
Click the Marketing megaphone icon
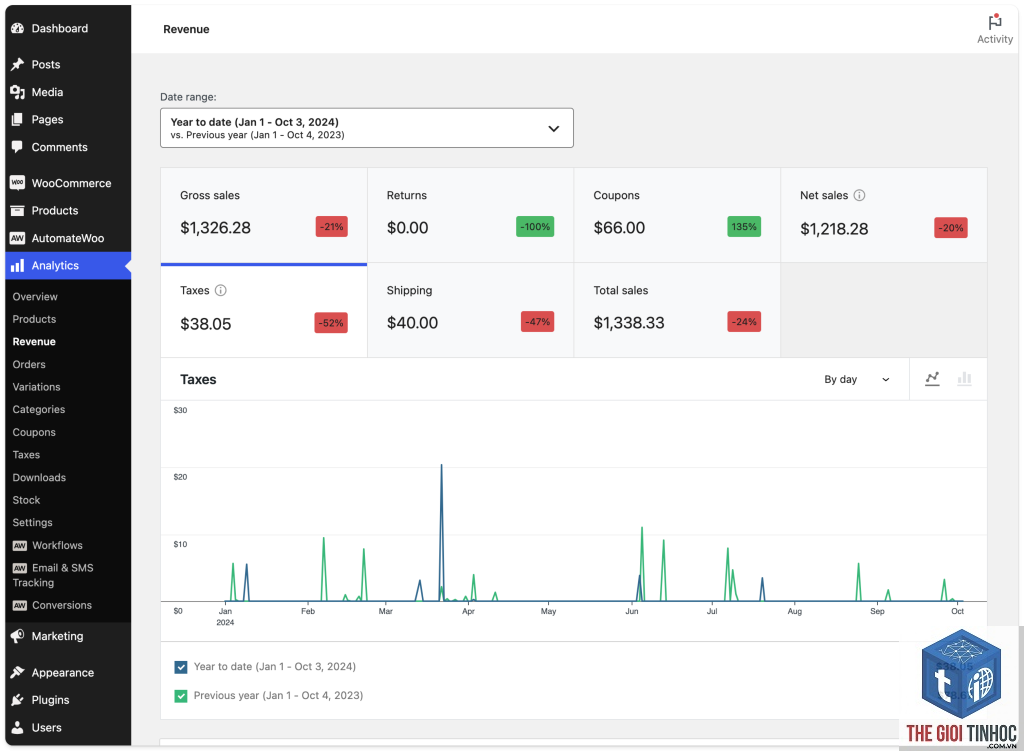click(x=18, y=636)
